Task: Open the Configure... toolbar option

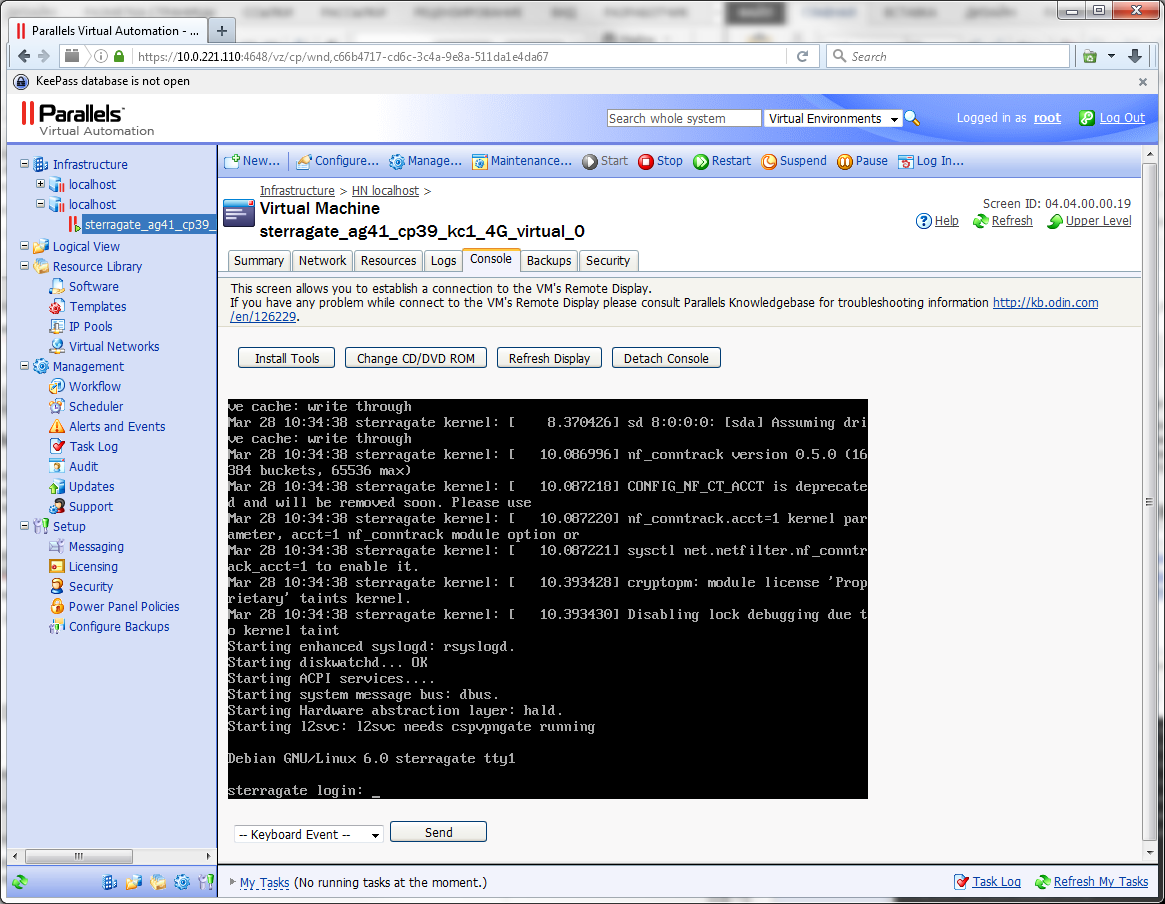Action: click(337, 161)
